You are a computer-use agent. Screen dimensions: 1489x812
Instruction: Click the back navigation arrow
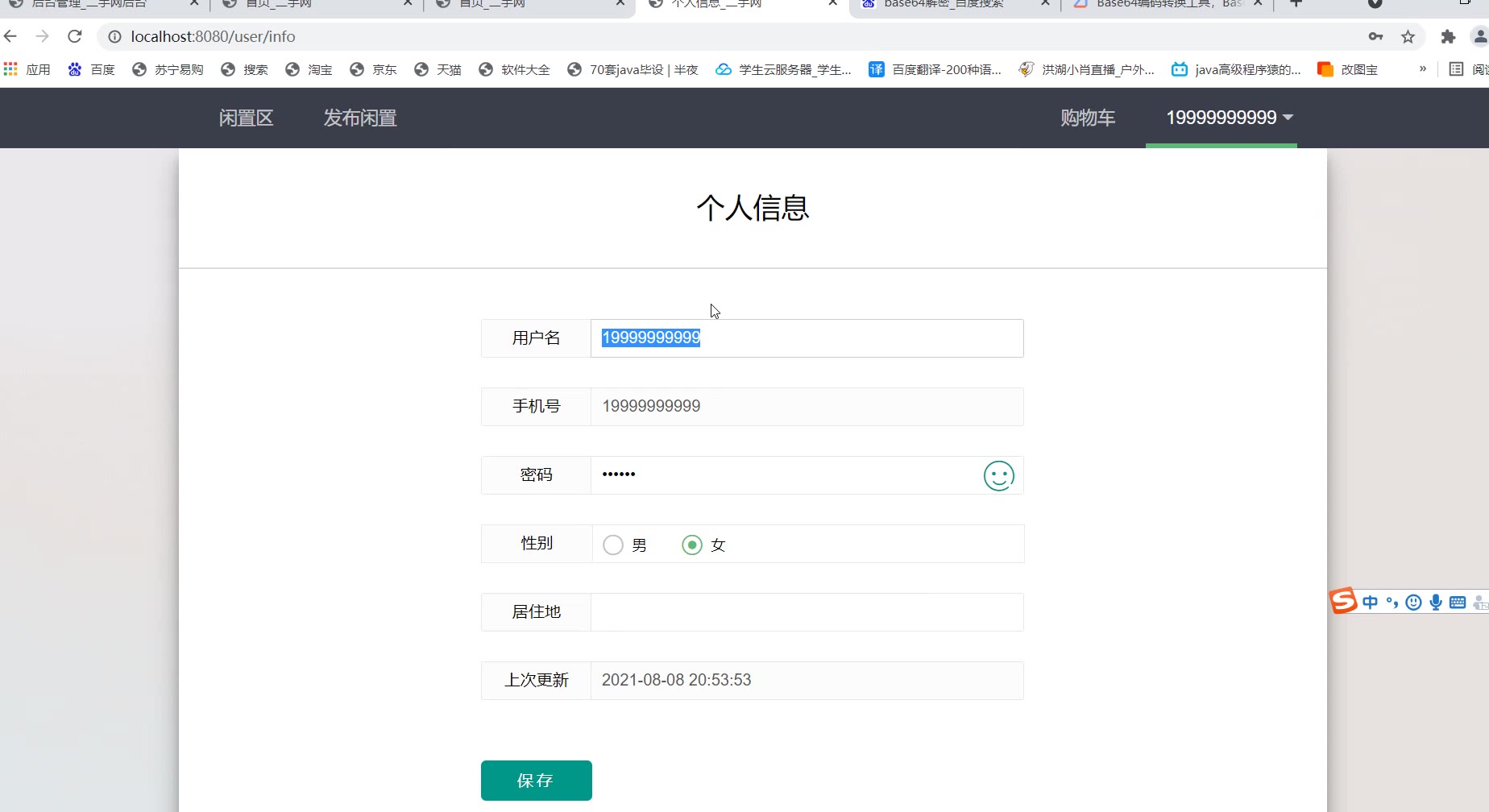[x=10, y=36]
